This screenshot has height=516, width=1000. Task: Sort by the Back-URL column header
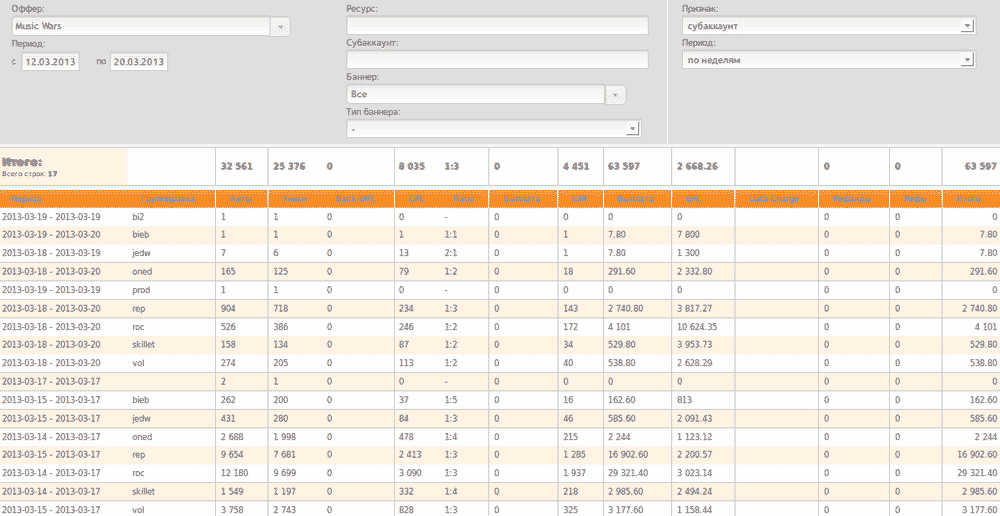(355, 199)
